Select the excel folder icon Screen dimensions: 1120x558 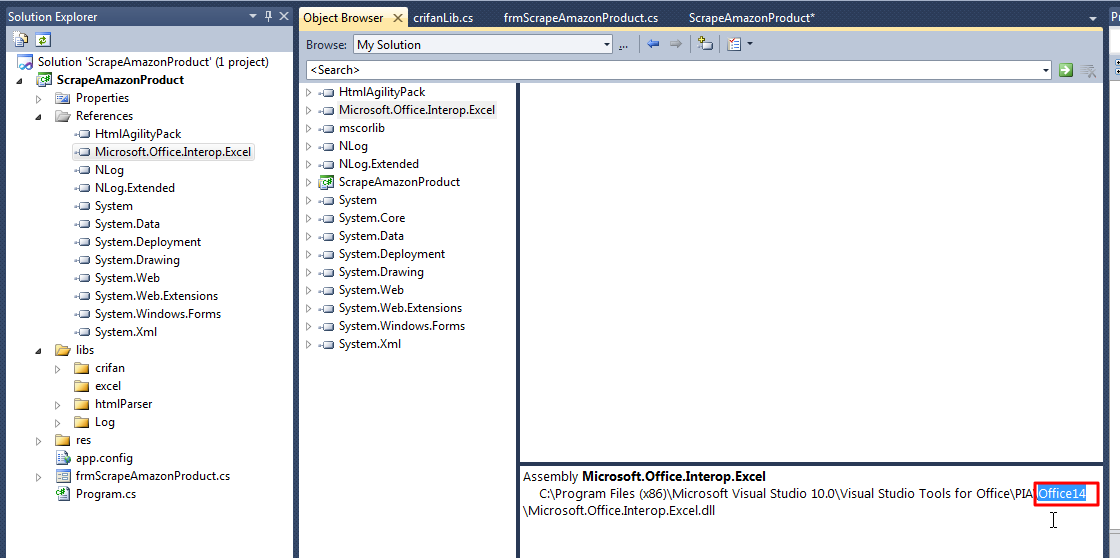point(81,386)
